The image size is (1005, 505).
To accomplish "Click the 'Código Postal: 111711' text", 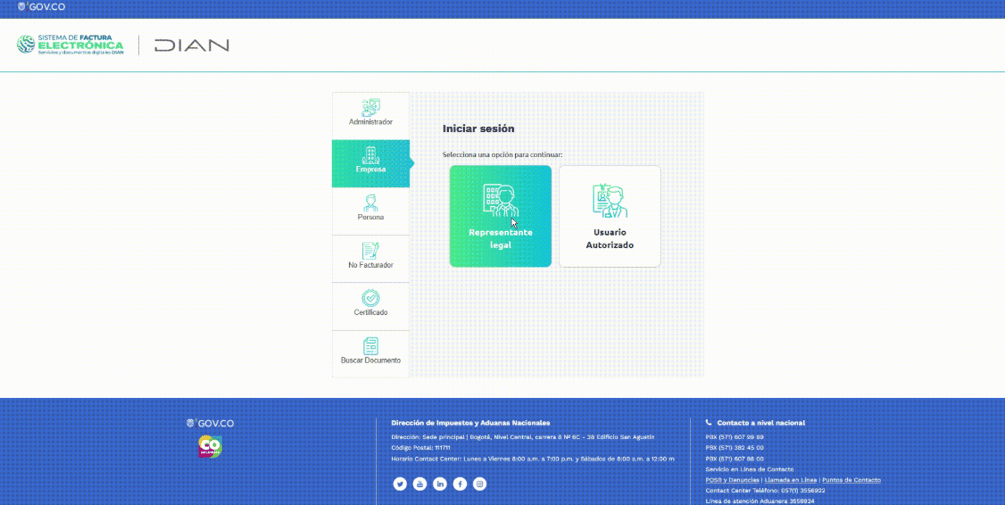I will coord(420,448).
